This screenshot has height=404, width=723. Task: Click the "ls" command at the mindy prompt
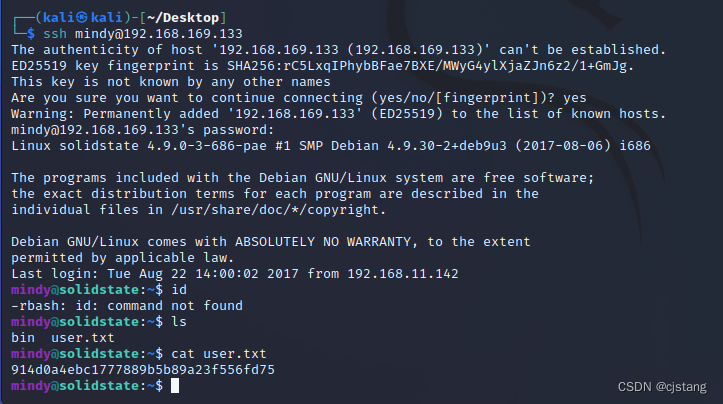tap(179, 321)
